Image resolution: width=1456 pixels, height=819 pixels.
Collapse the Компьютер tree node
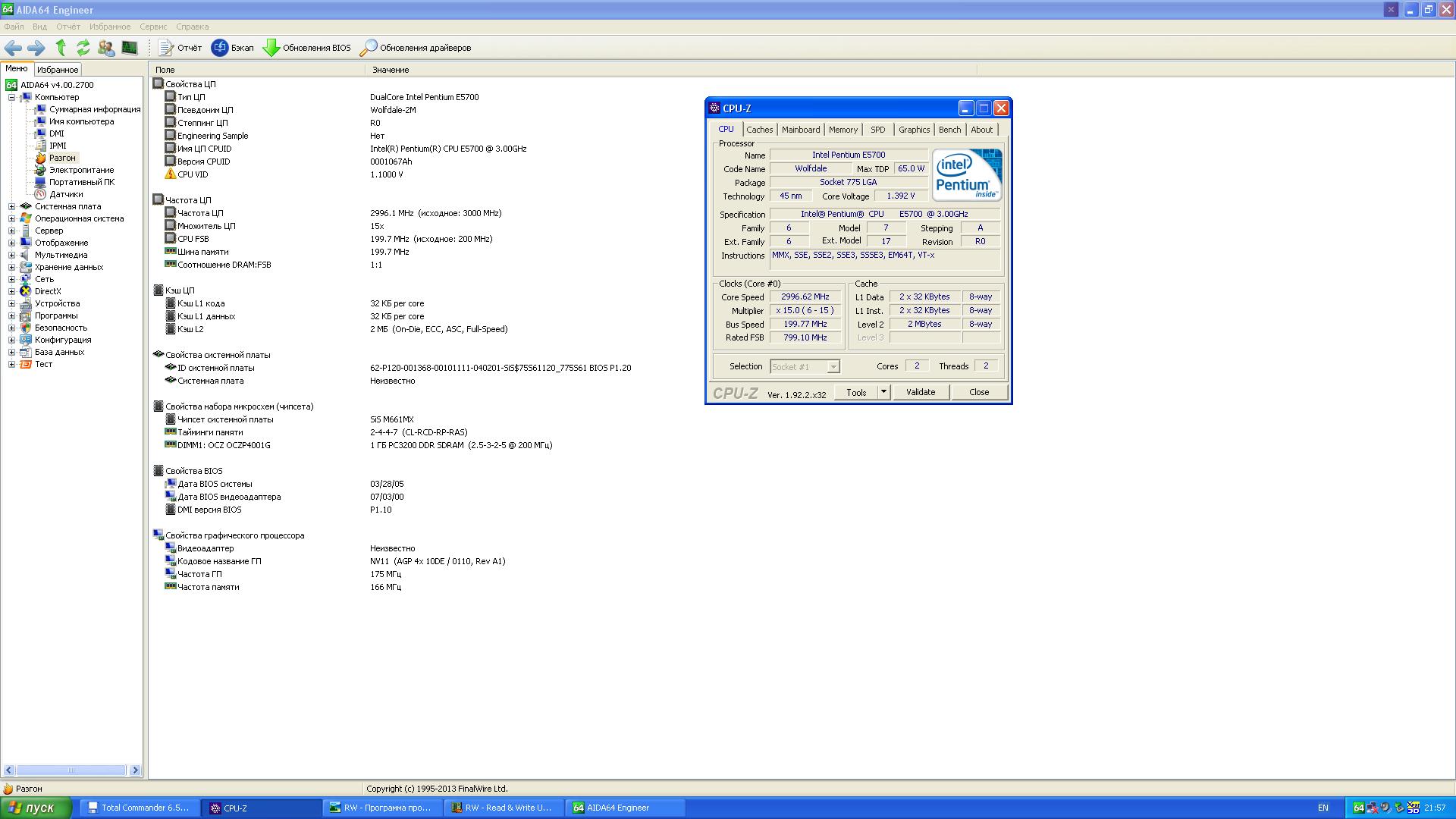[11, 97]
